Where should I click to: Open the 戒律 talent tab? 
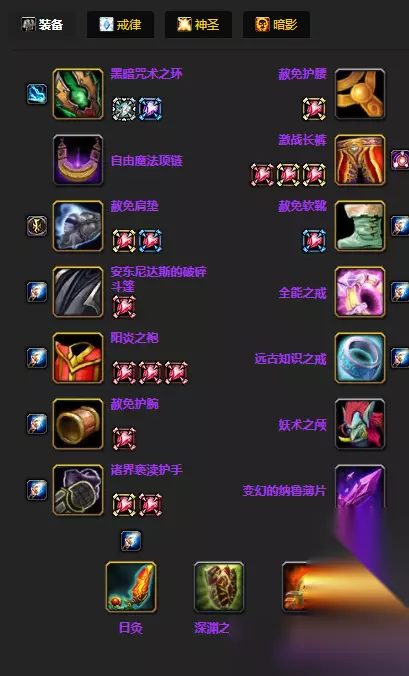[x=120, y=25]
